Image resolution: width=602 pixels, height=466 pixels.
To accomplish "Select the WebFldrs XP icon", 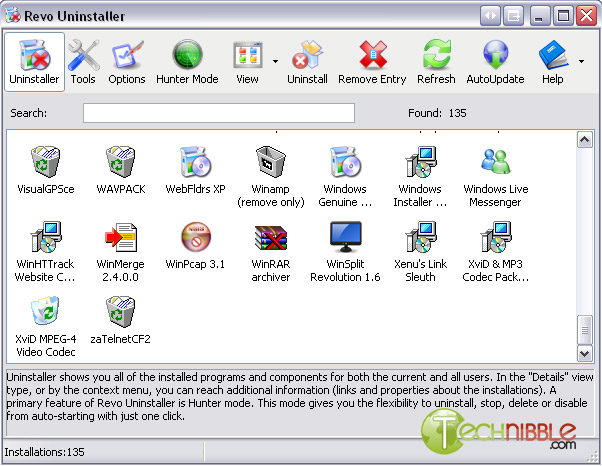I will click(x=195, y=161).
